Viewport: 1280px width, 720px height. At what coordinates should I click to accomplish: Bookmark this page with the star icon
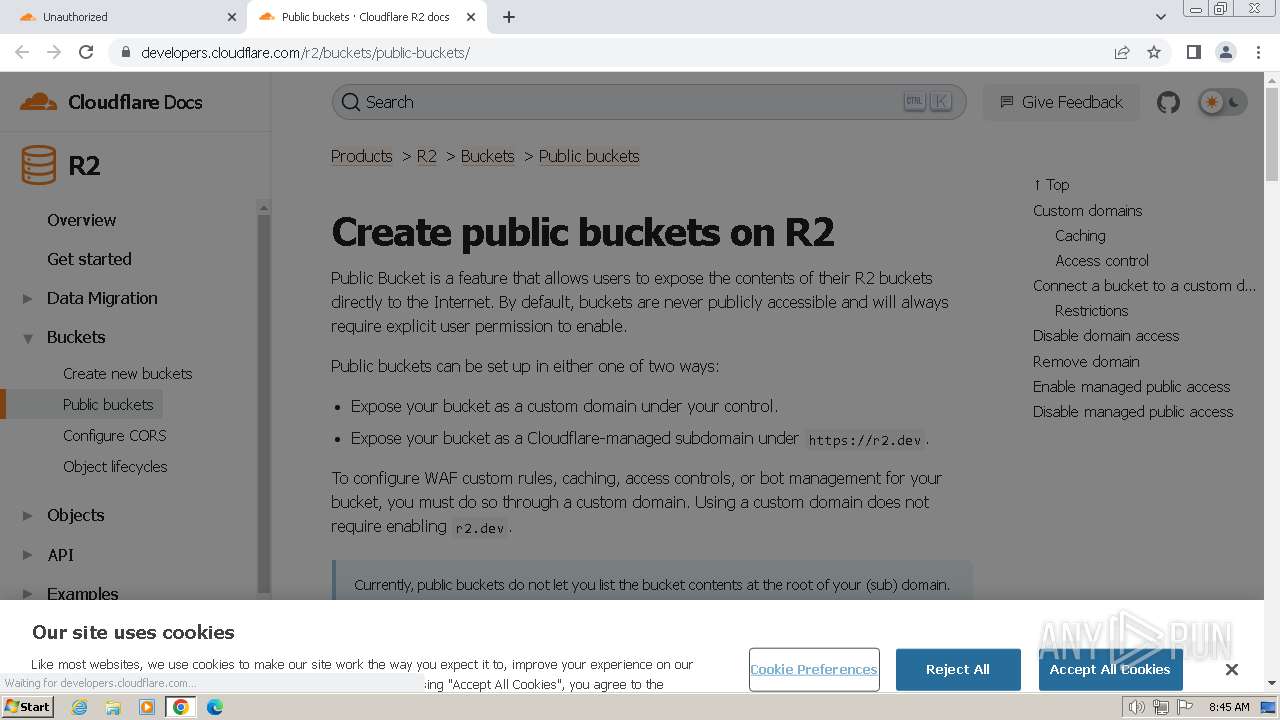pos(1154,52)
